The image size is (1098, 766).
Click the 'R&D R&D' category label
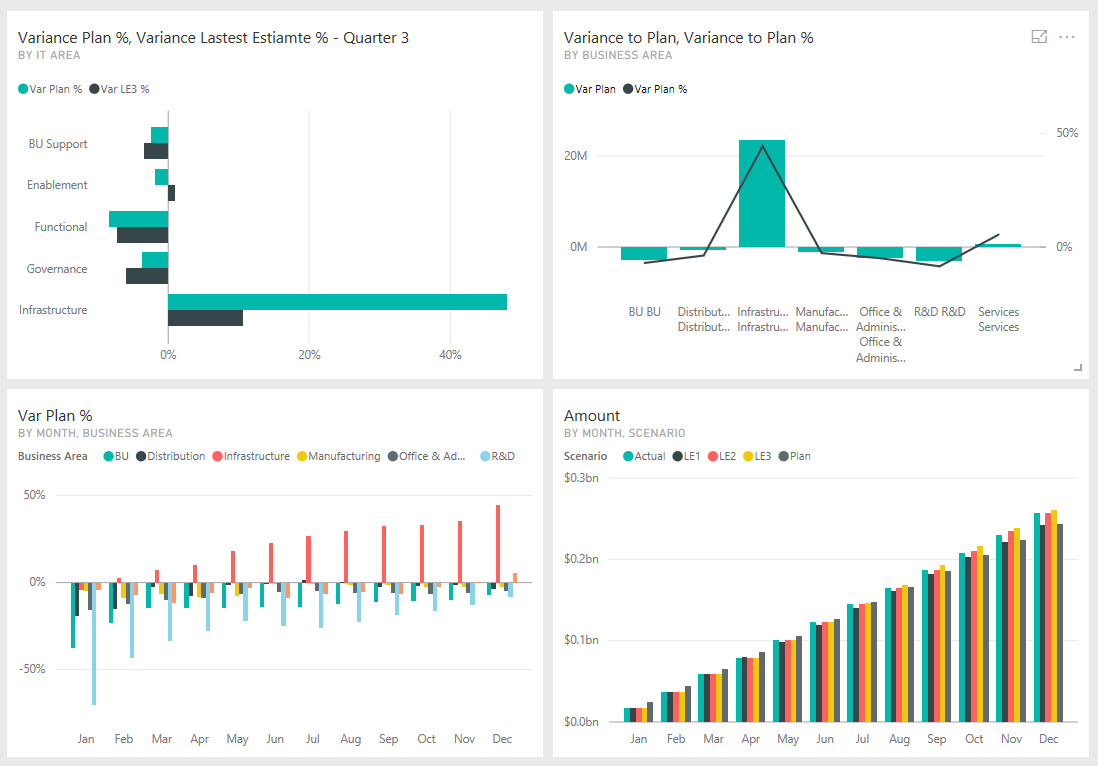click(940, 312)
